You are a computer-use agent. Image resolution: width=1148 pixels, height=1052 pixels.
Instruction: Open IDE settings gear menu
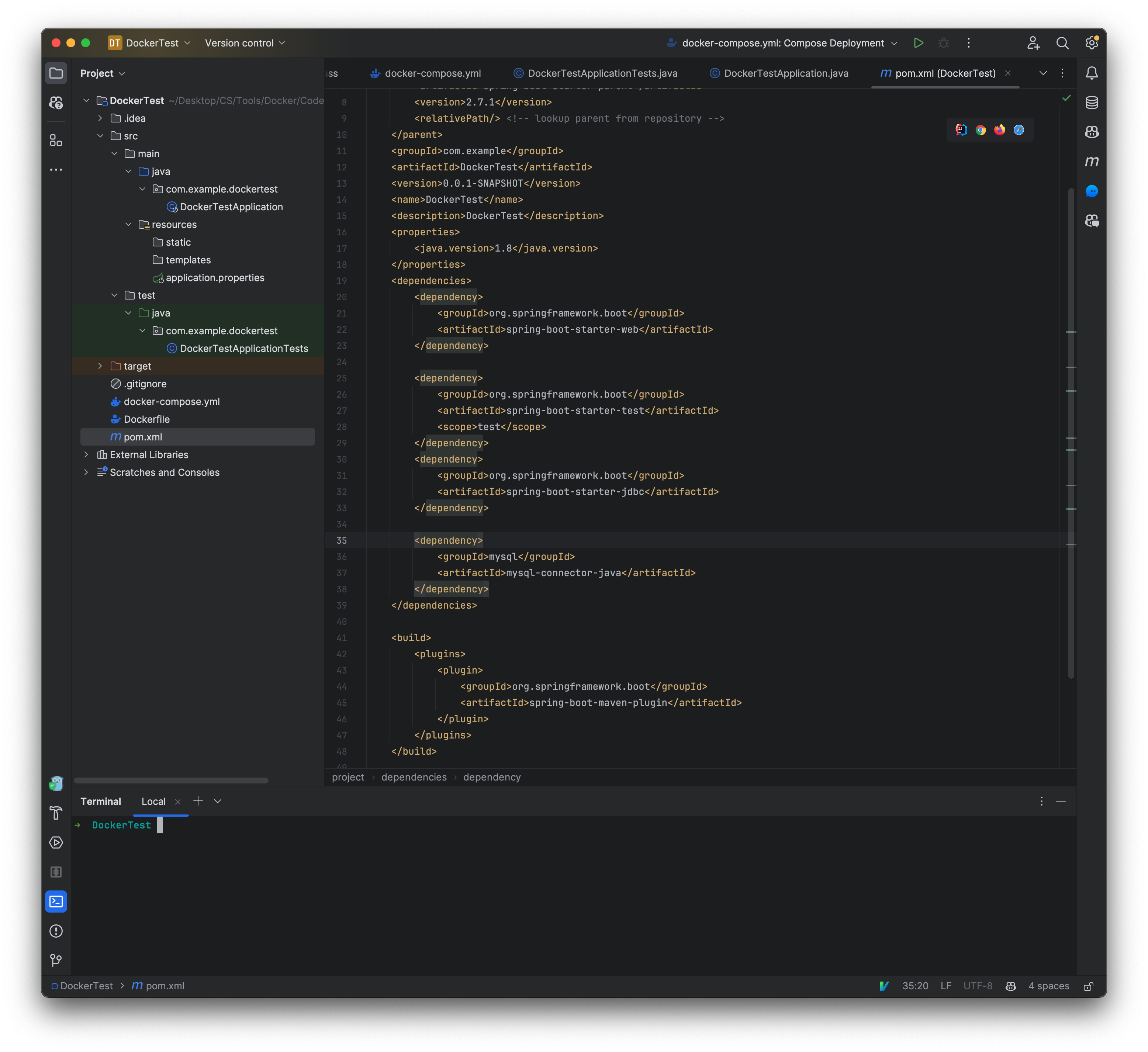pyautogui.click(x=1092, y=43)
